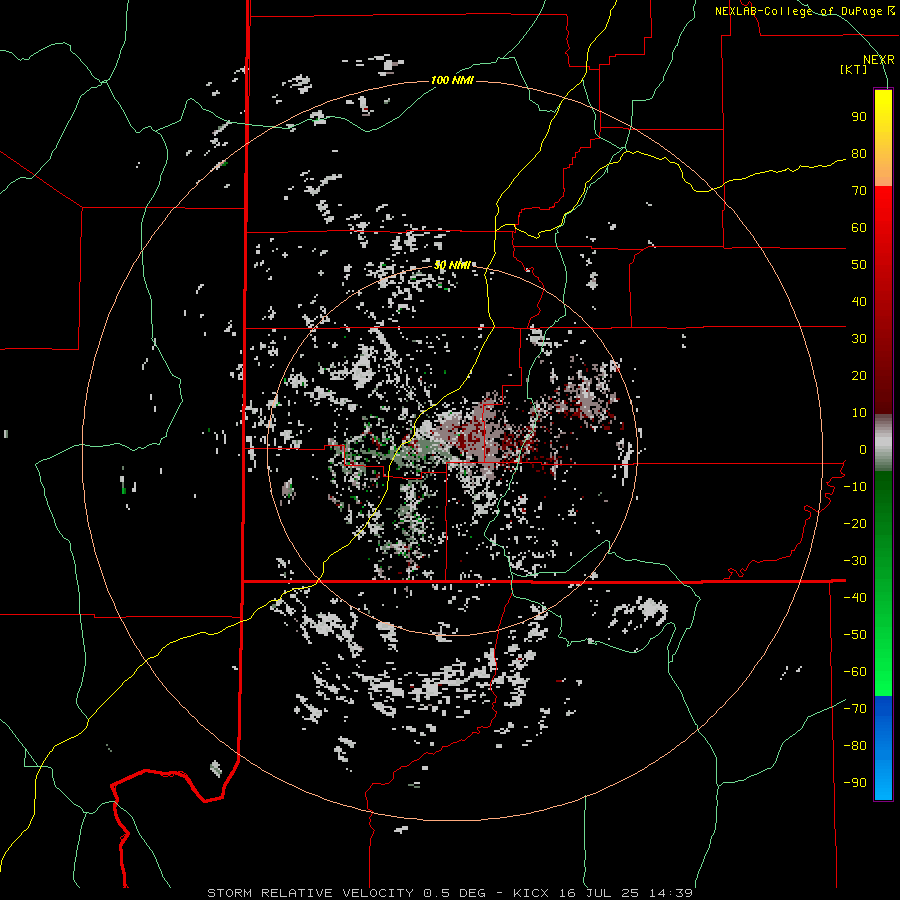Select the blue segment of the color bar
This screenshot has width=900, height=900.
pos(883,748)
